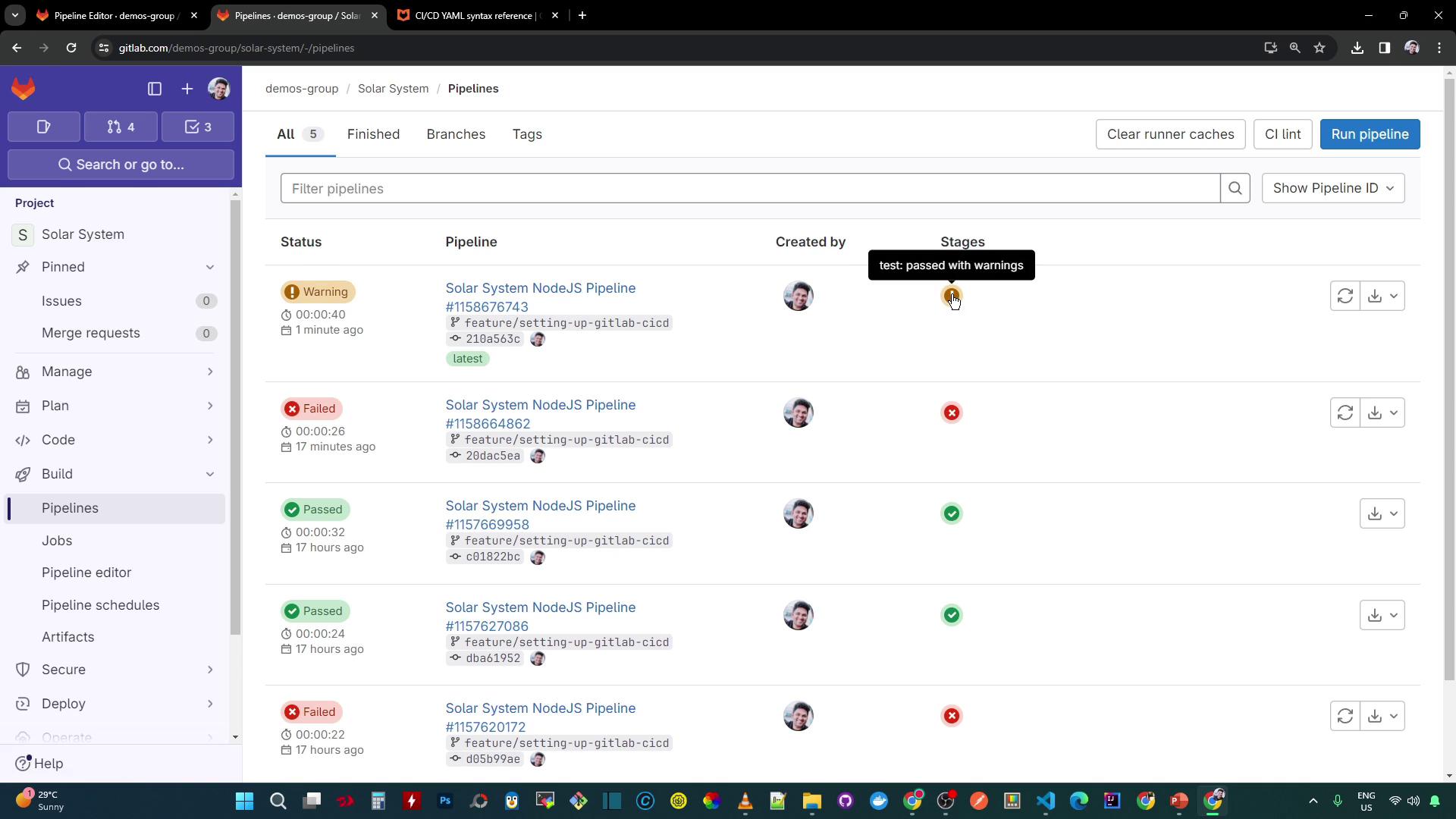Image resolution: width=1456 pixels, height=819 pixels.
Task: Open artifacts download dropdown for pipeline #1157627086
Action: (x=1382, y=615)
